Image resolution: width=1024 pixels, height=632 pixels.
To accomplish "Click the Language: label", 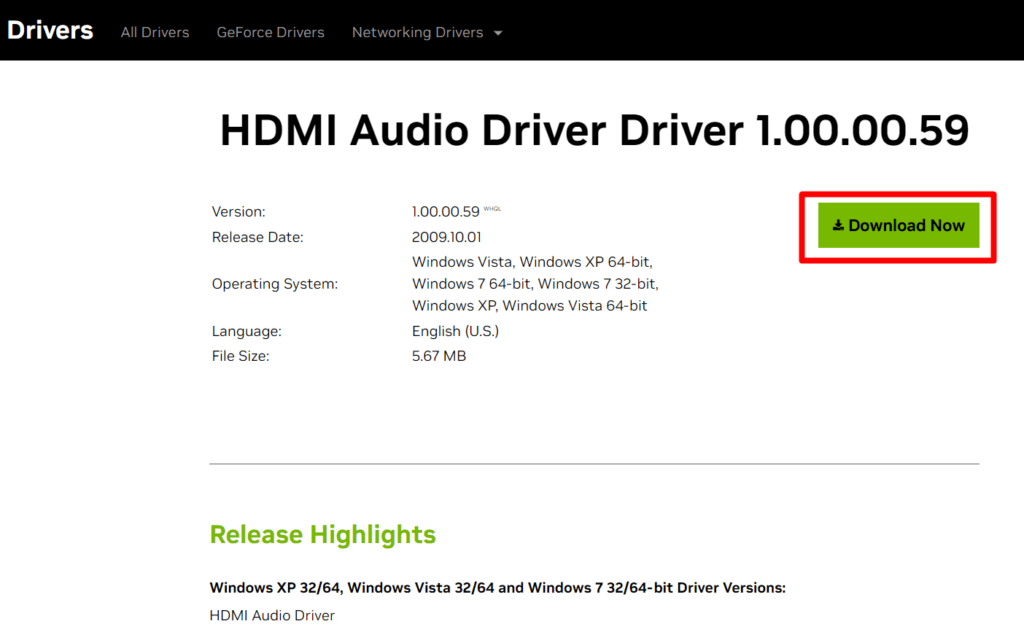I will click(x=246, y=331).
